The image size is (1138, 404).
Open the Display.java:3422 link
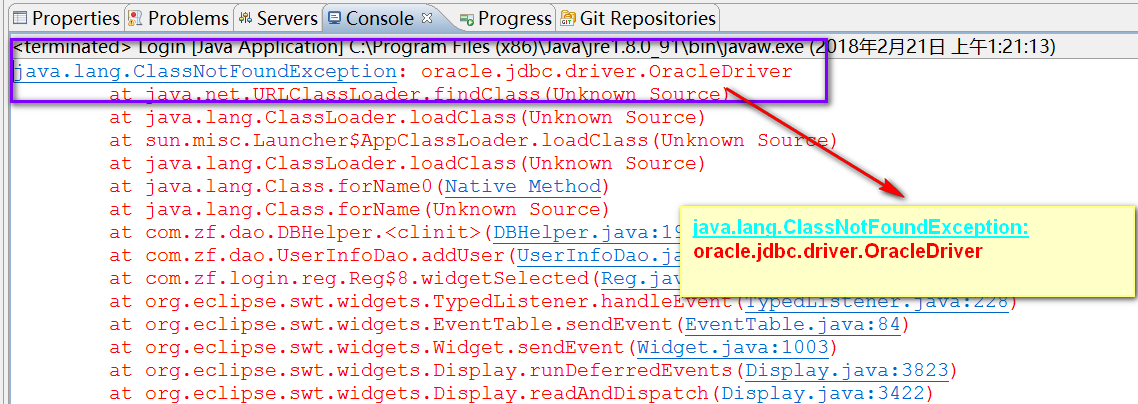pyautogui.click(x=823, y=393)
